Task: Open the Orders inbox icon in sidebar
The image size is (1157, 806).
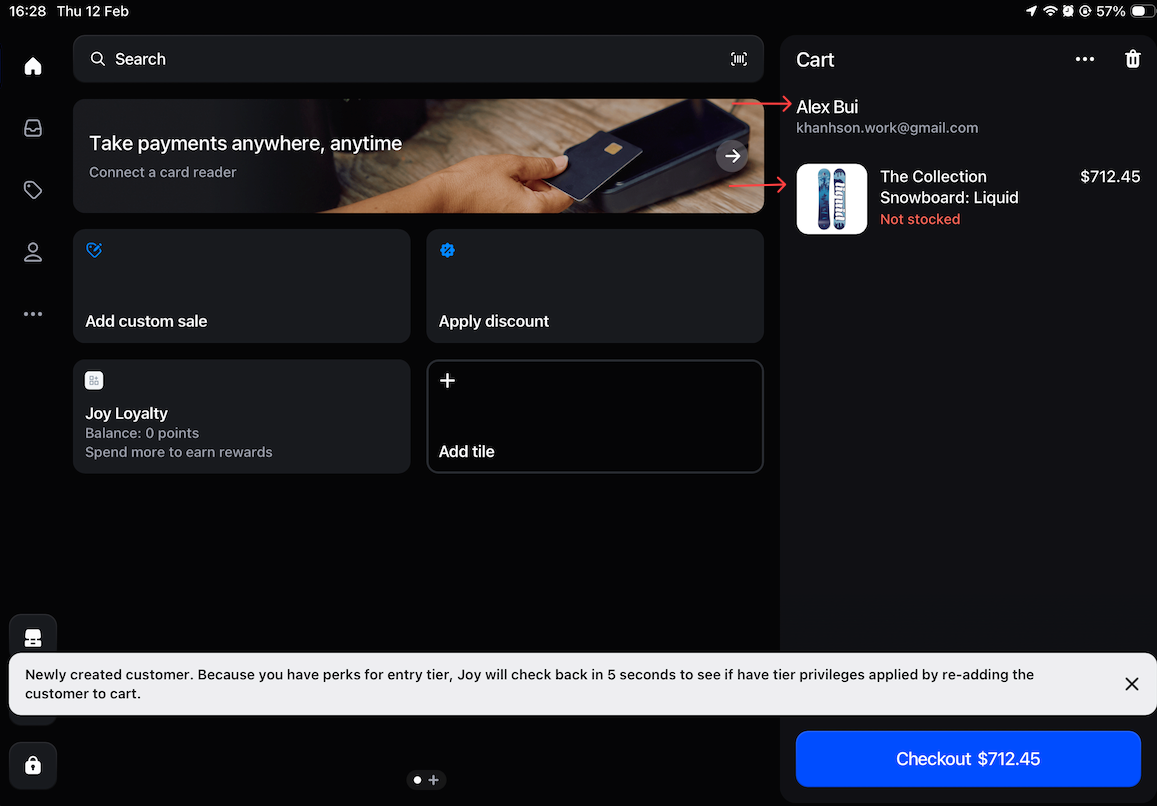Action: [x=33, y=128]
